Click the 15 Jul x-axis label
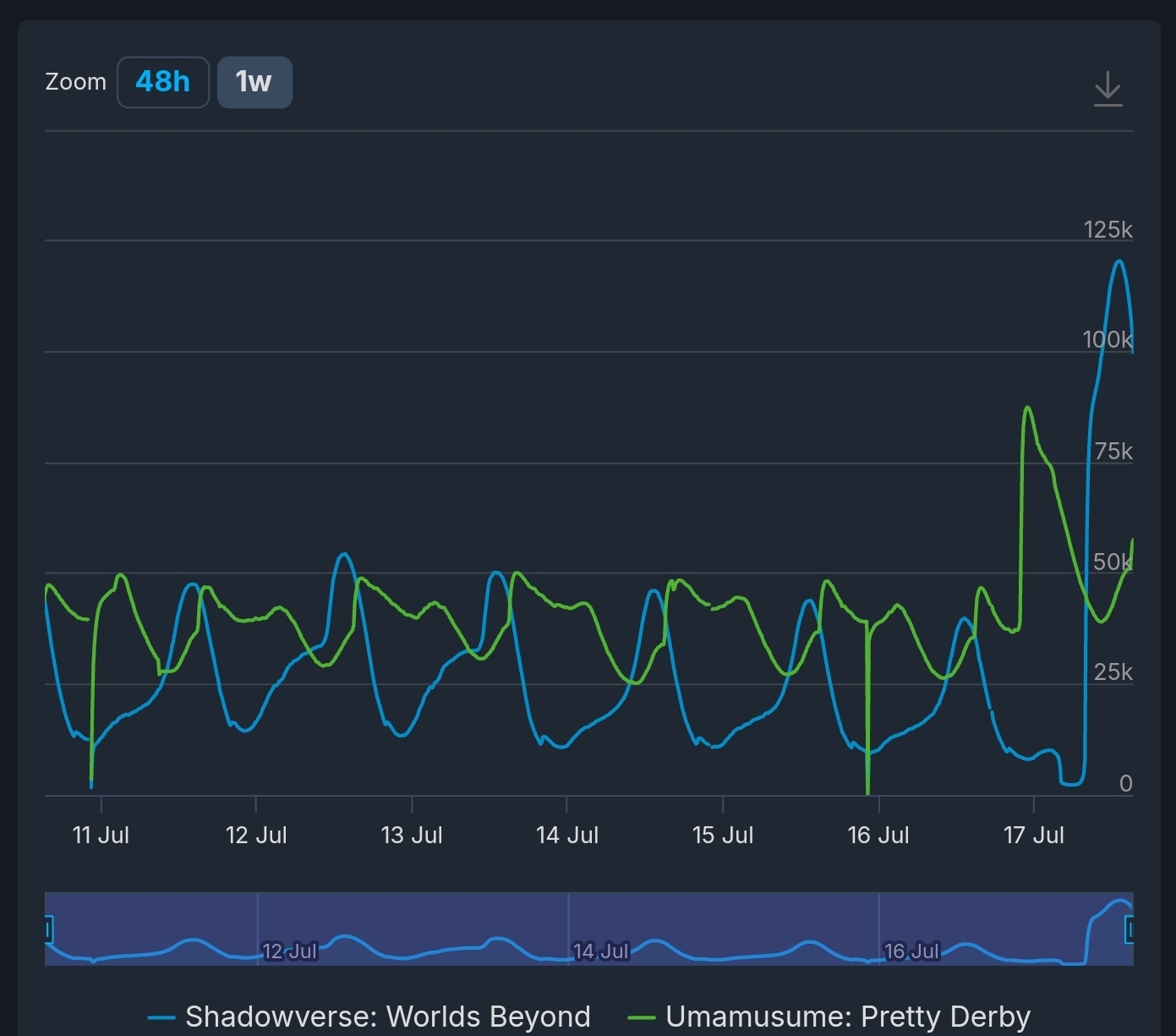The height and width of the screenshot is (1036, 1176). pos(723,835)
